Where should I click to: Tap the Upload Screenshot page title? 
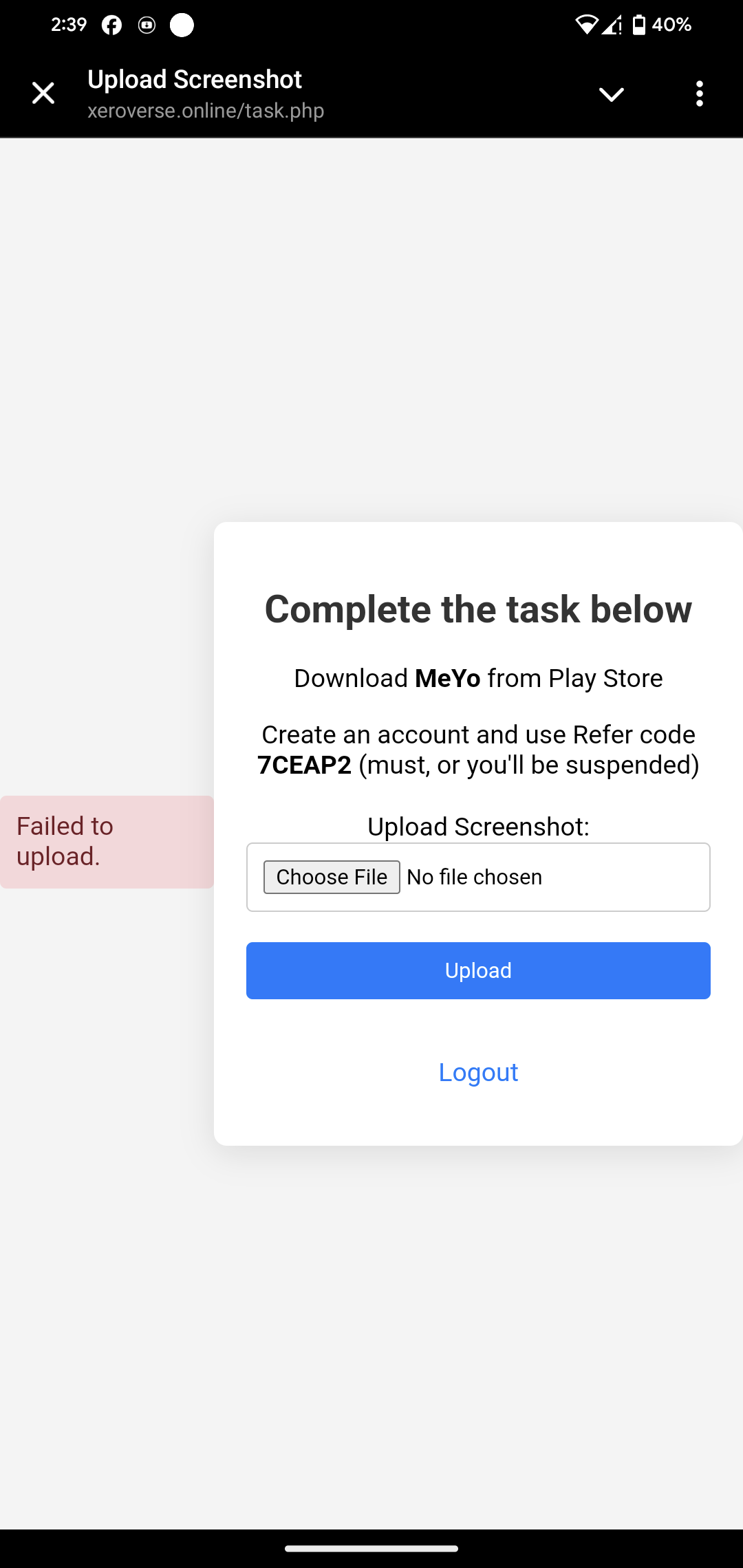pos(195,79)
